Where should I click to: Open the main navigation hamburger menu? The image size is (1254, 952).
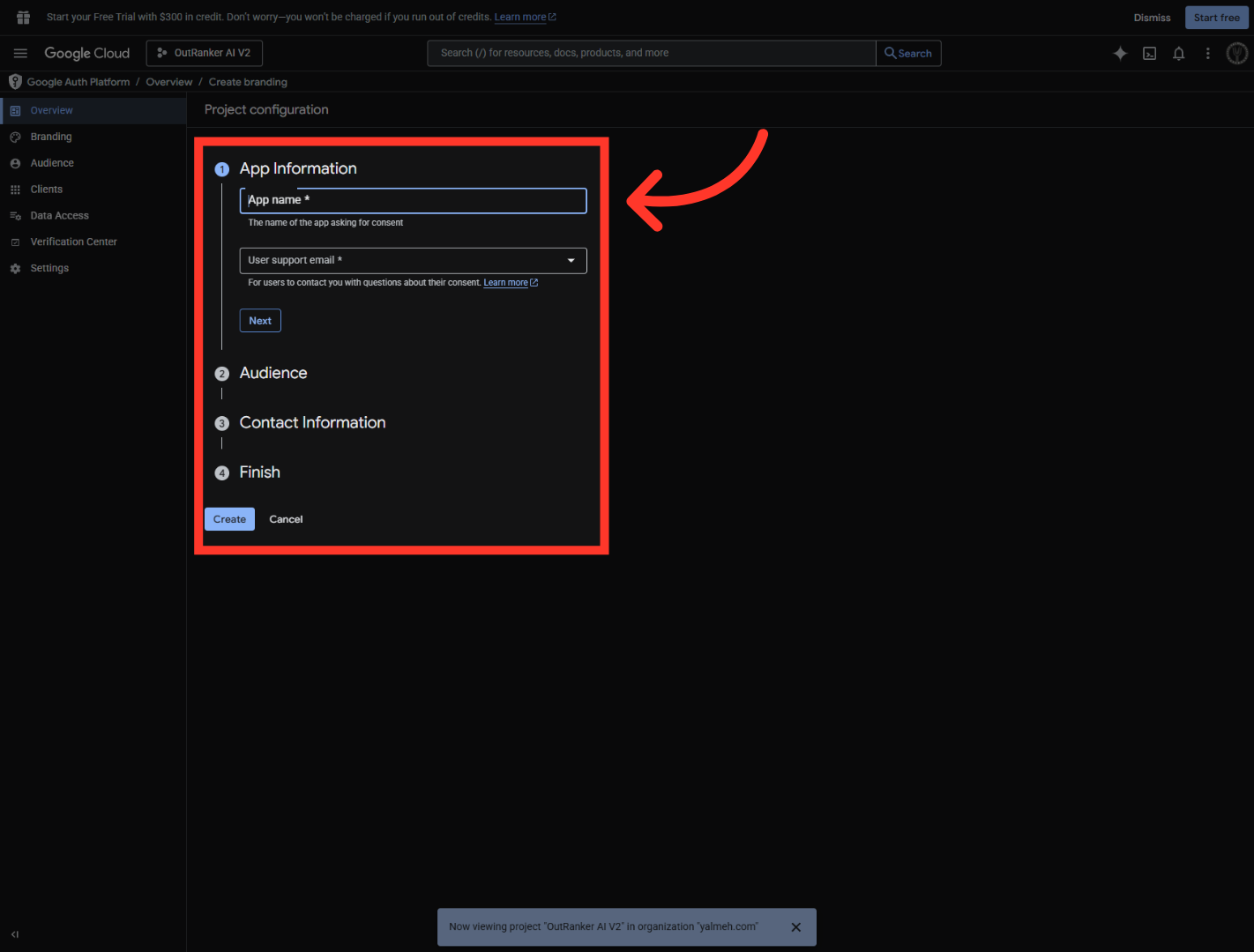pos(20,53)
